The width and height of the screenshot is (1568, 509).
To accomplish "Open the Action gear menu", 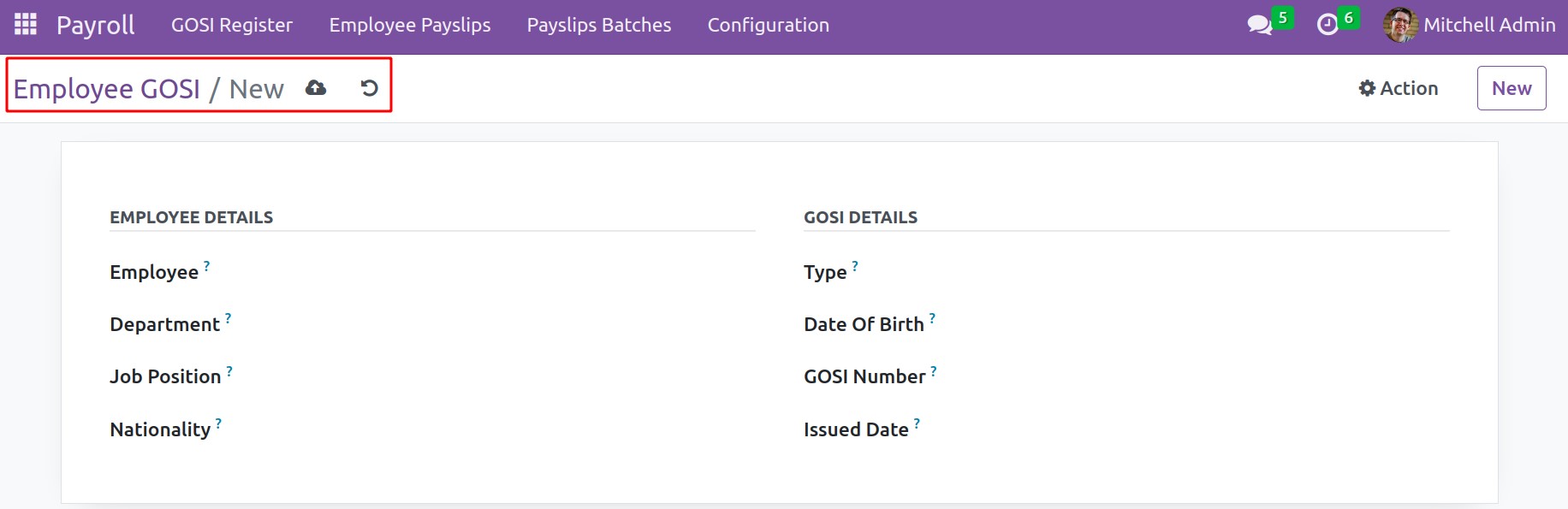I will (x=1398, y=88).
